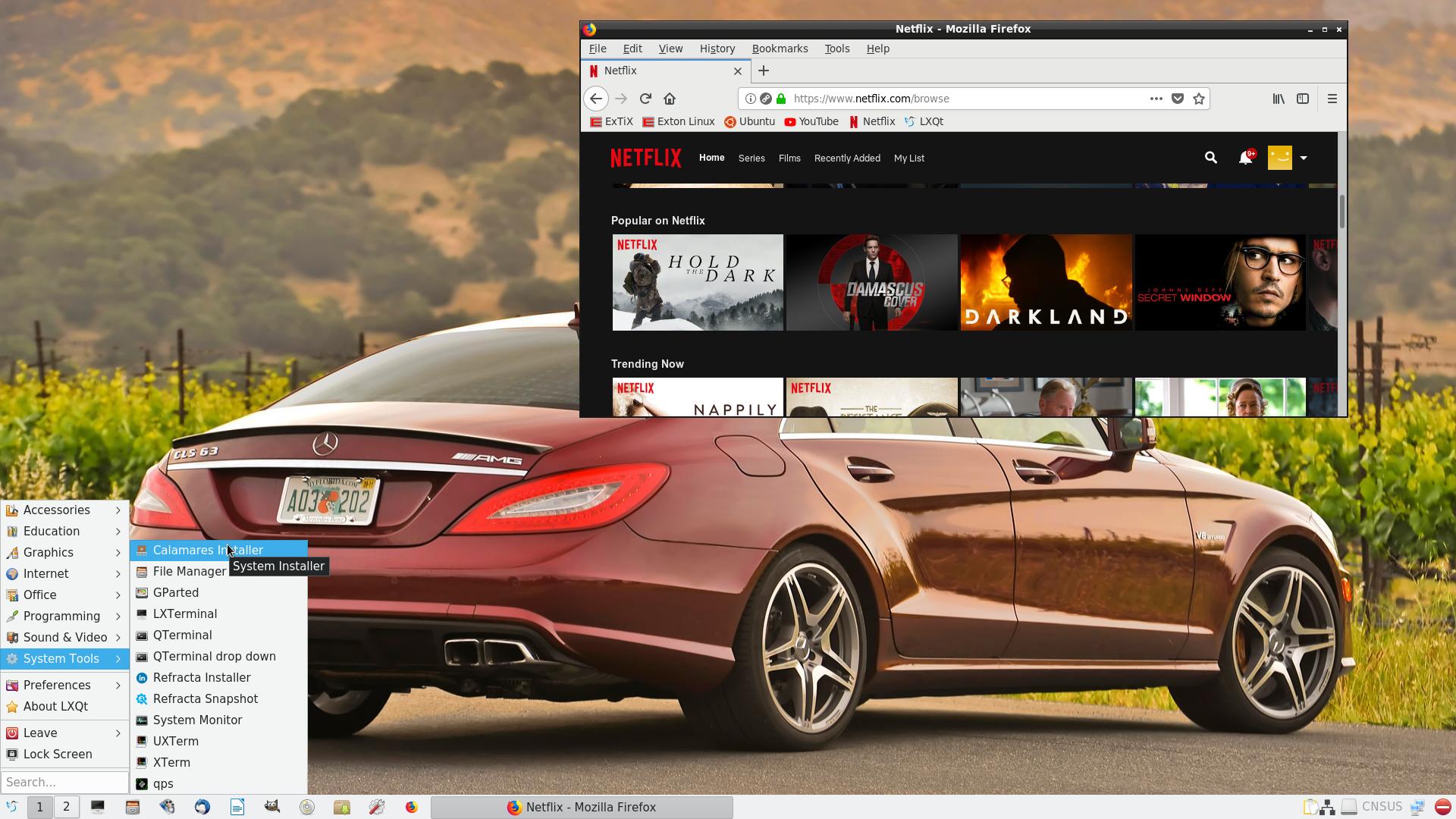
Task: Launch the Calamares Installer
Action: tap(208, 550)
